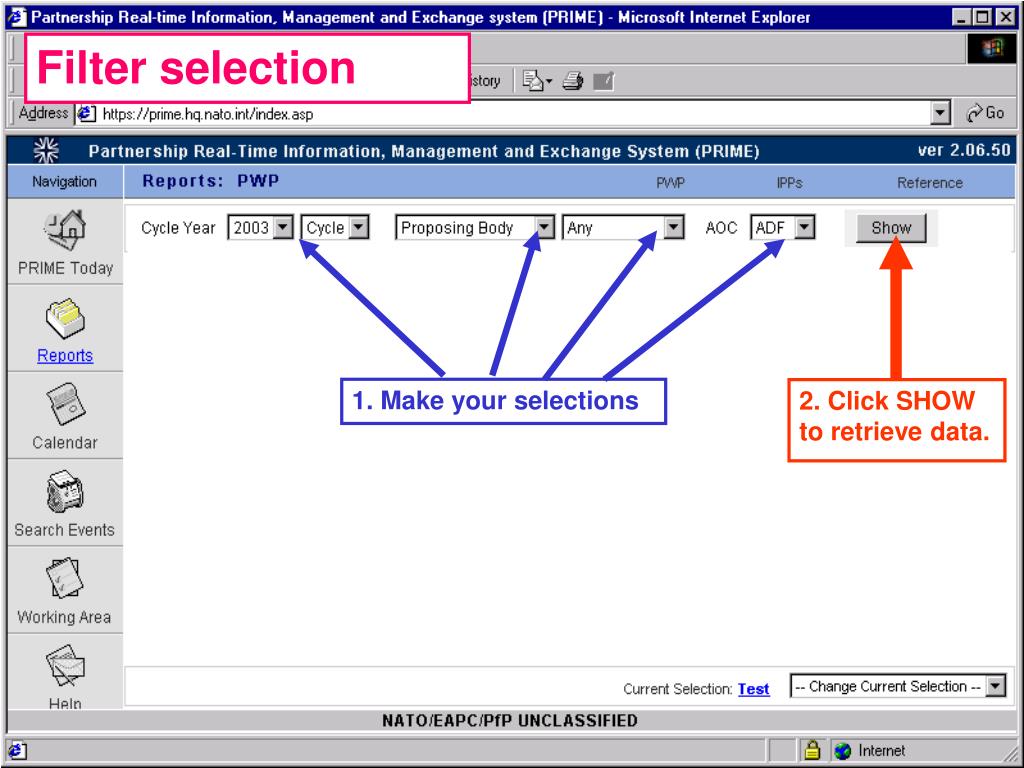
Task: Open the Proposing Body dropdown
Action: (x=475, y=227)
